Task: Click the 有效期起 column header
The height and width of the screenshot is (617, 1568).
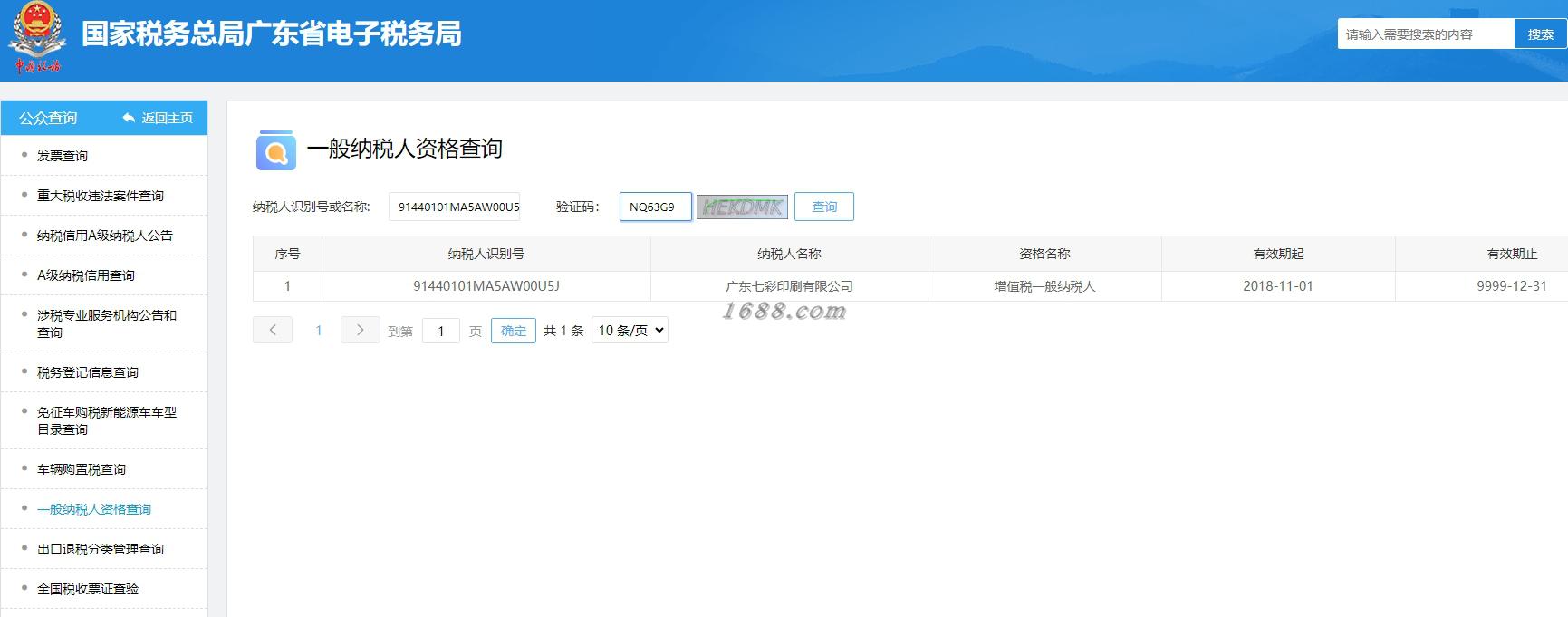Action: pyautogui.click(x=1278, y=254)
